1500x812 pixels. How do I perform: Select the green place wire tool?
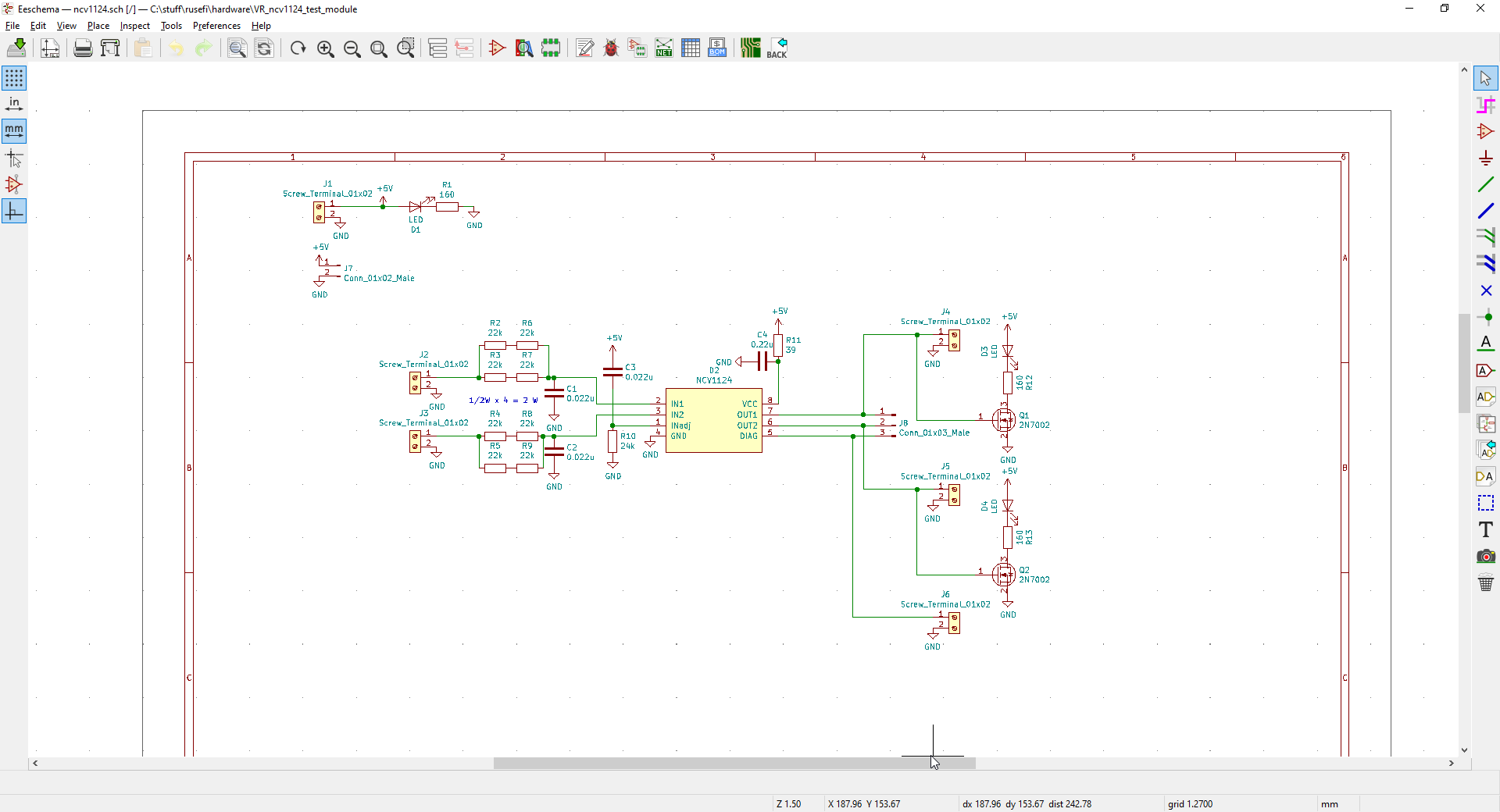click(x=1486, y=184)
